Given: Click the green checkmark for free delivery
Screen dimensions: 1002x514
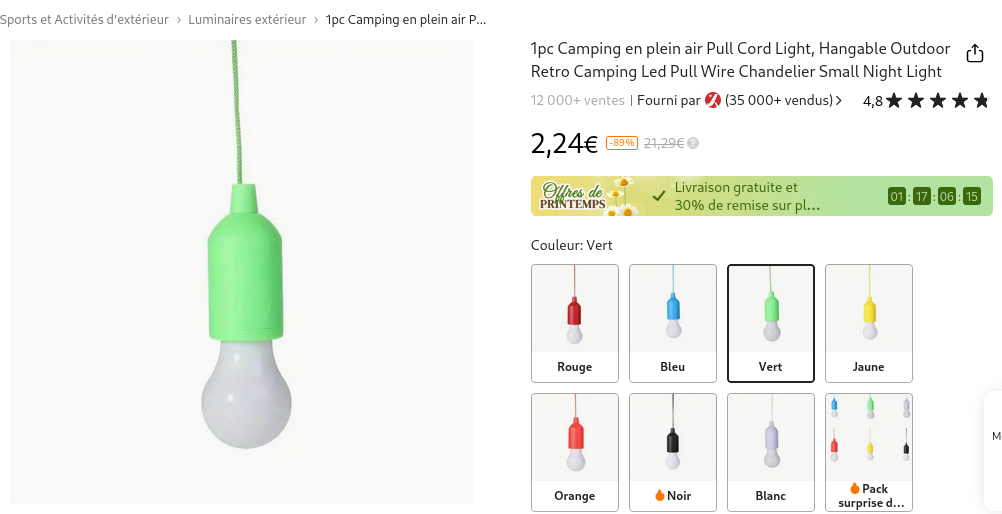Looking at the screenshot, I should click(658, 196).
